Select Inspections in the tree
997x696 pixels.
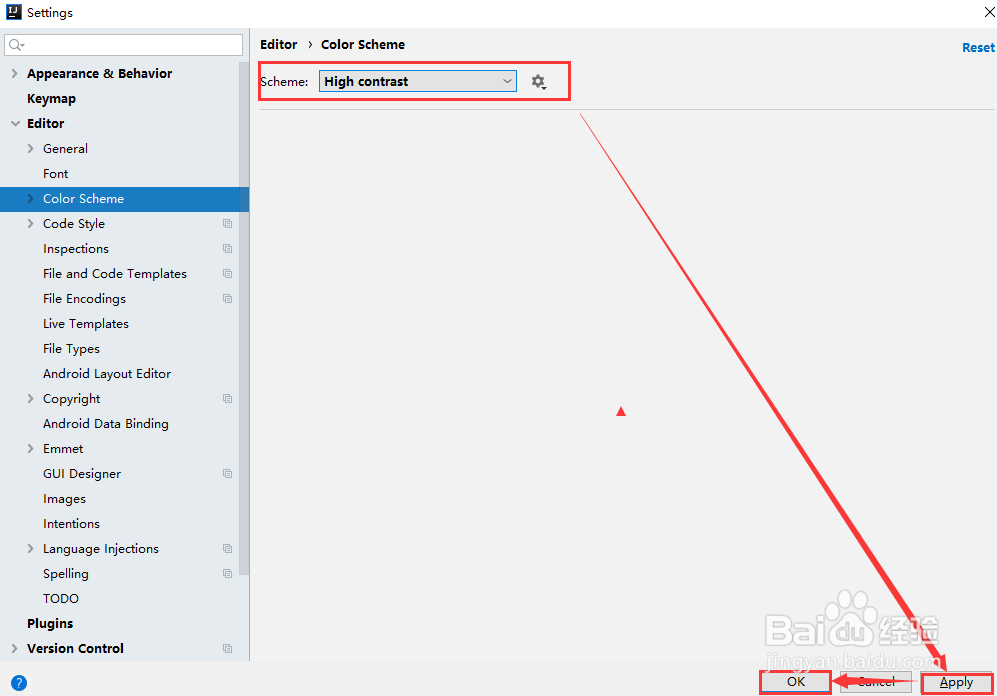pyautogui.click(x=76, y=249)
